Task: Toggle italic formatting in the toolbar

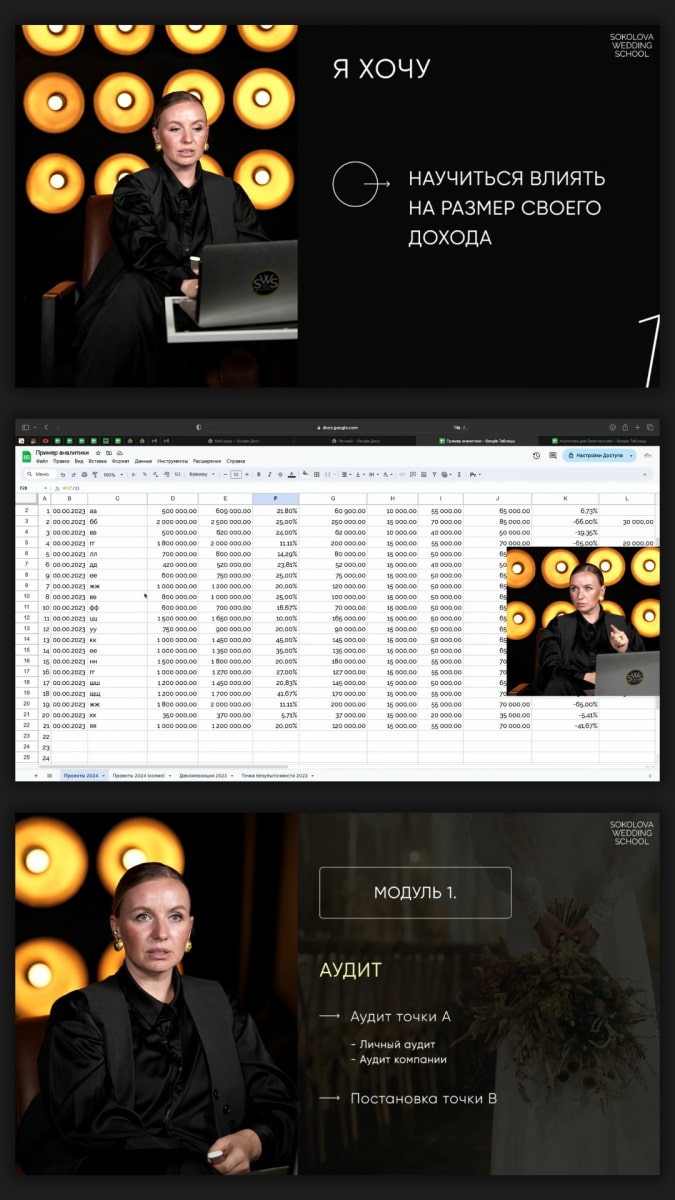Action: point(267,474)
